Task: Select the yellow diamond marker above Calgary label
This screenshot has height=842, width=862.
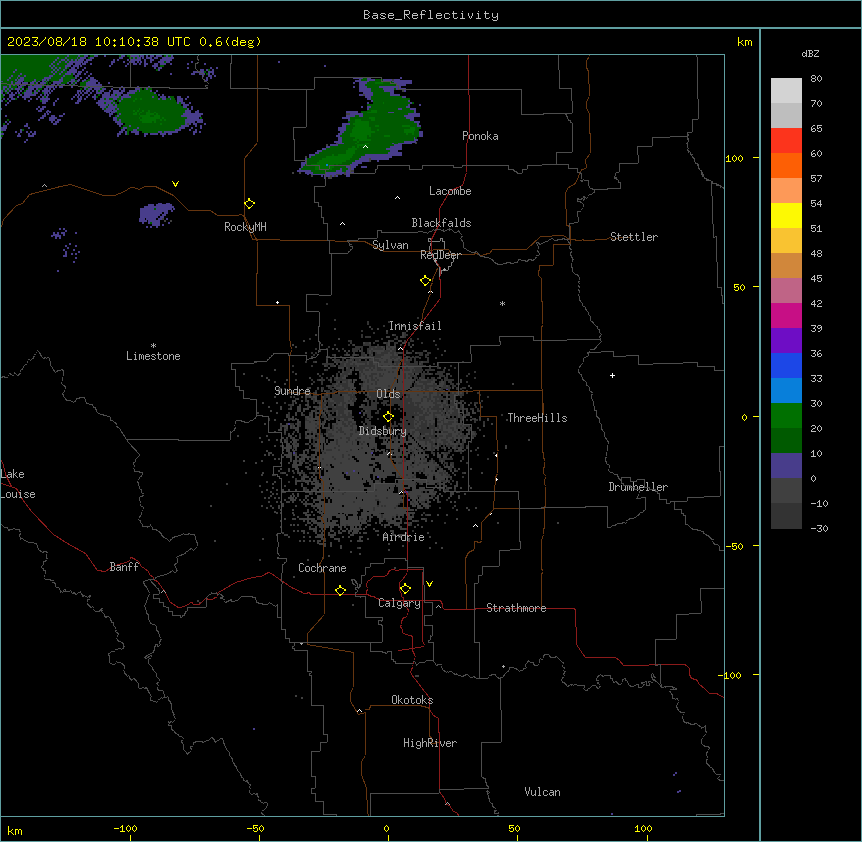Action: (405, 589)
